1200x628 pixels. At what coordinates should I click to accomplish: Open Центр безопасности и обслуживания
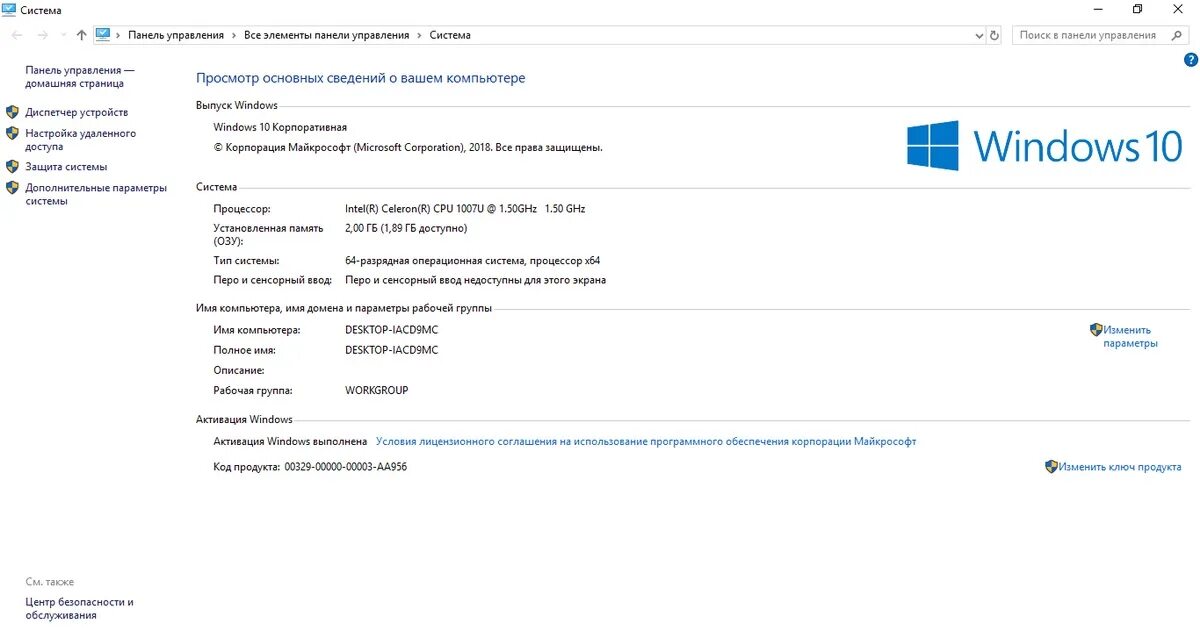[79, 609]
